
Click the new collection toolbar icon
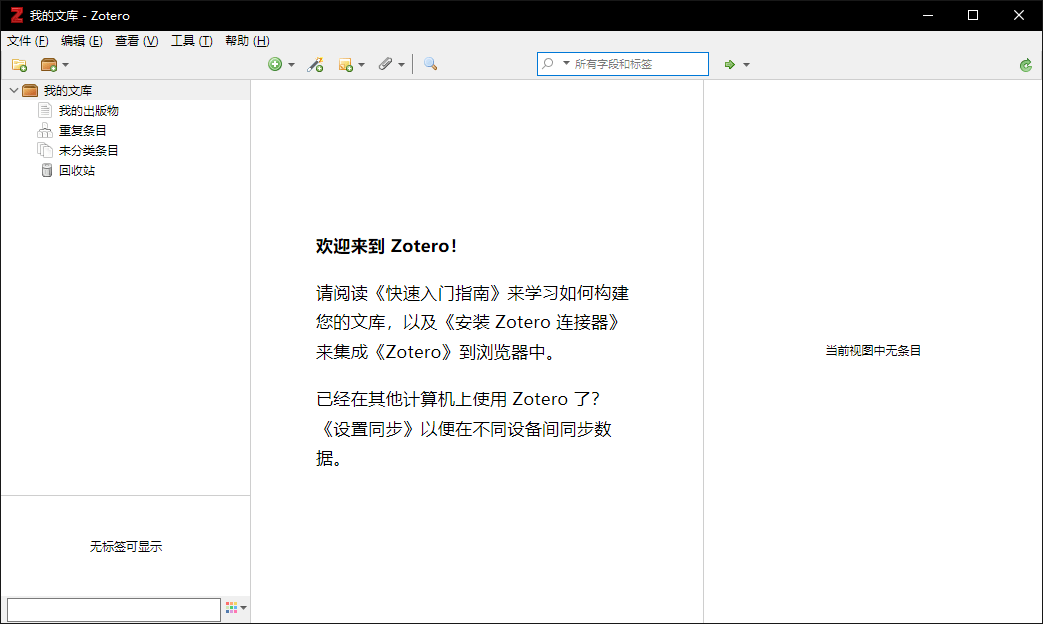click(x=19, y=65)
